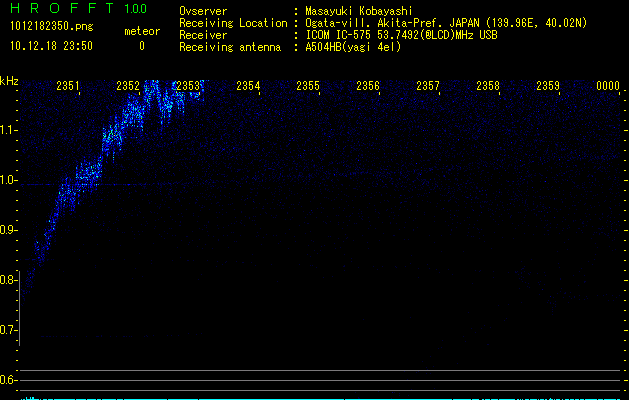Click the 0.6 kHz axis label
The image size is (629, 400).
click(8, 380)
